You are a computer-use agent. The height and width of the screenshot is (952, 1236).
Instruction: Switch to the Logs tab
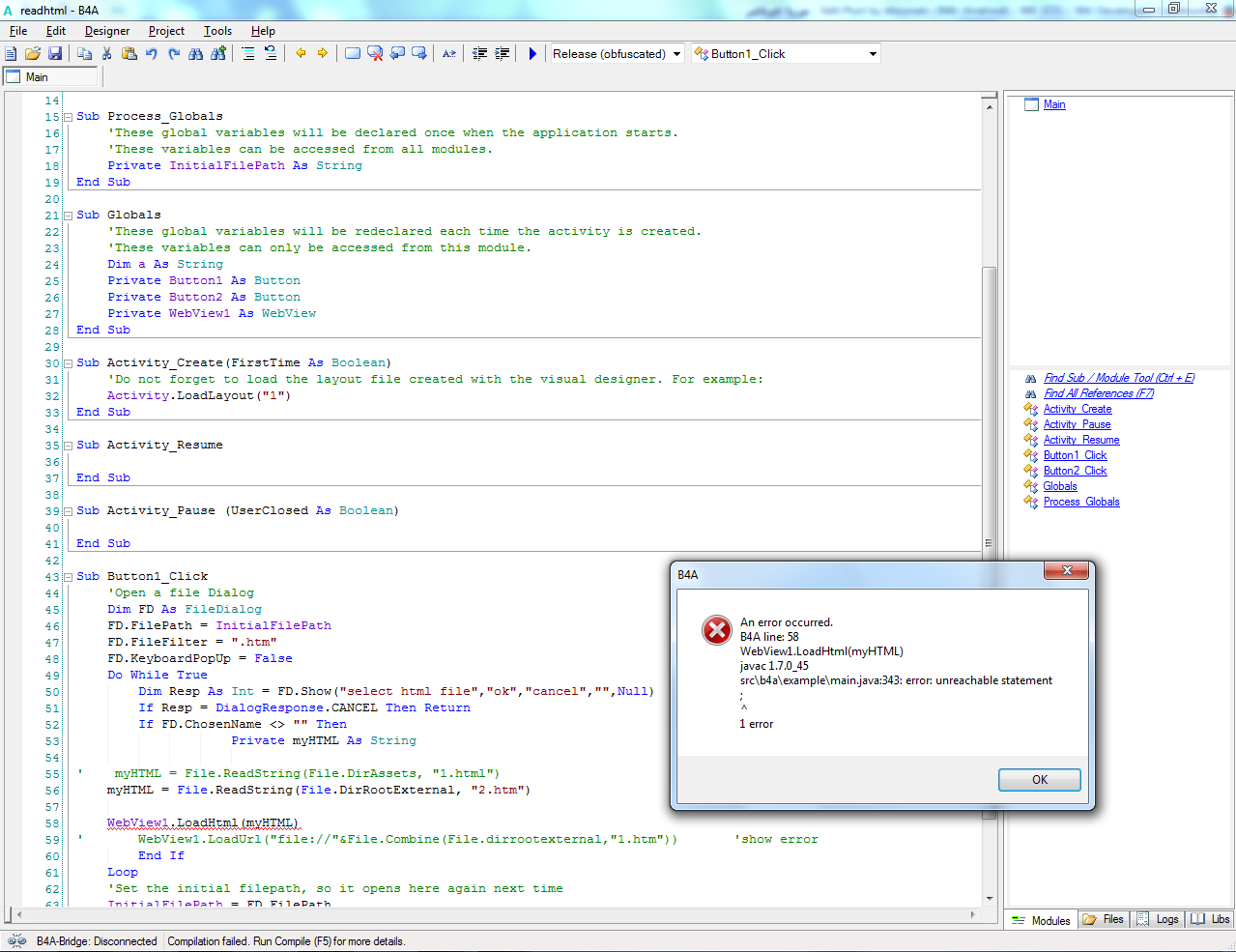point(1158,919)
